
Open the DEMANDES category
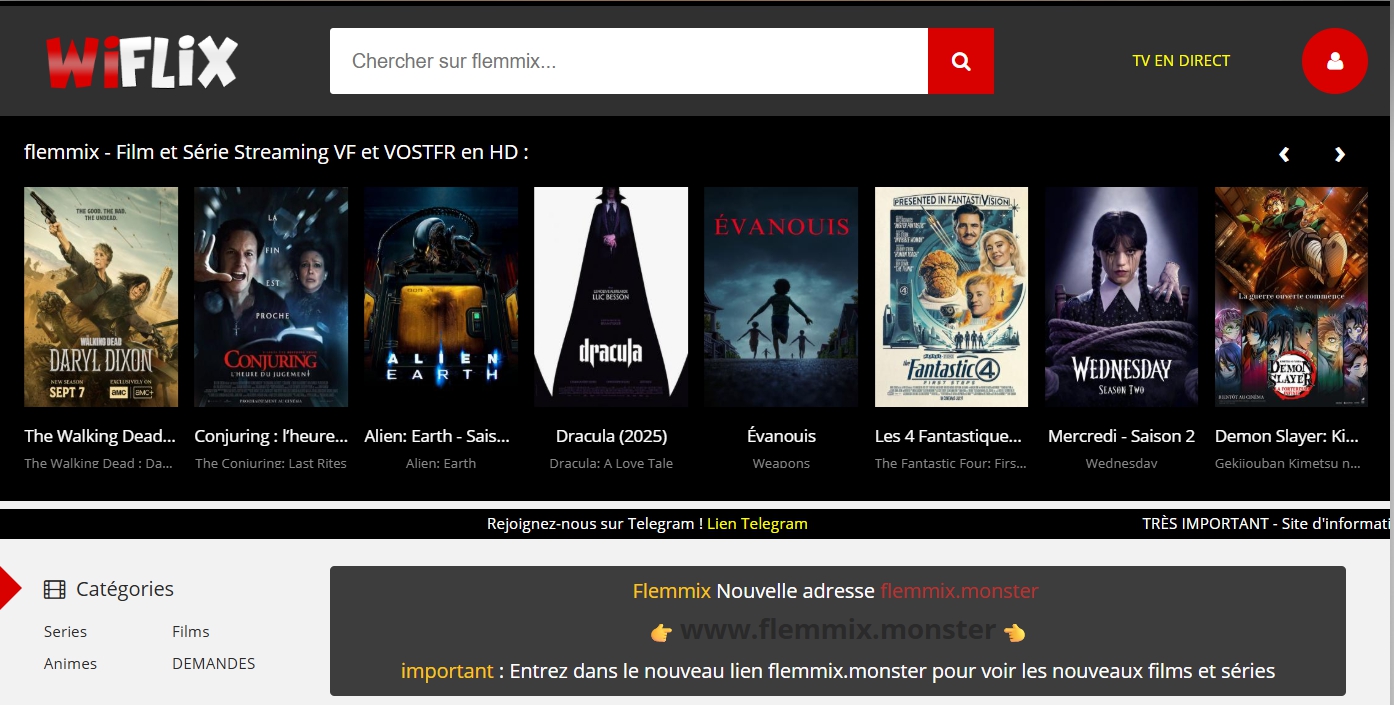pos(213,664)
